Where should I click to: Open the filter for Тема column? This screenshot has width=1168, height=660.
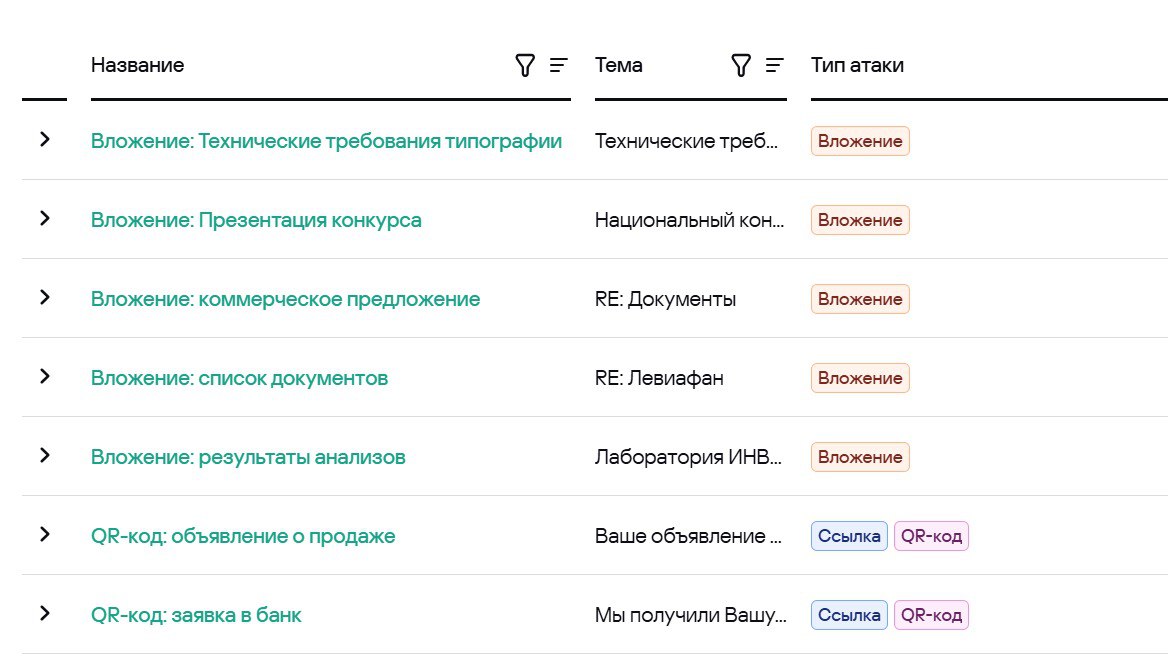click(x=741, y=66)
